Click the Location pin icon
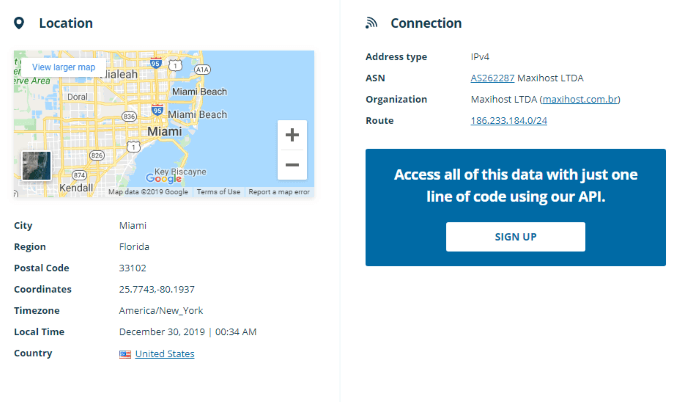680x402 pixels. coord(18,23)
